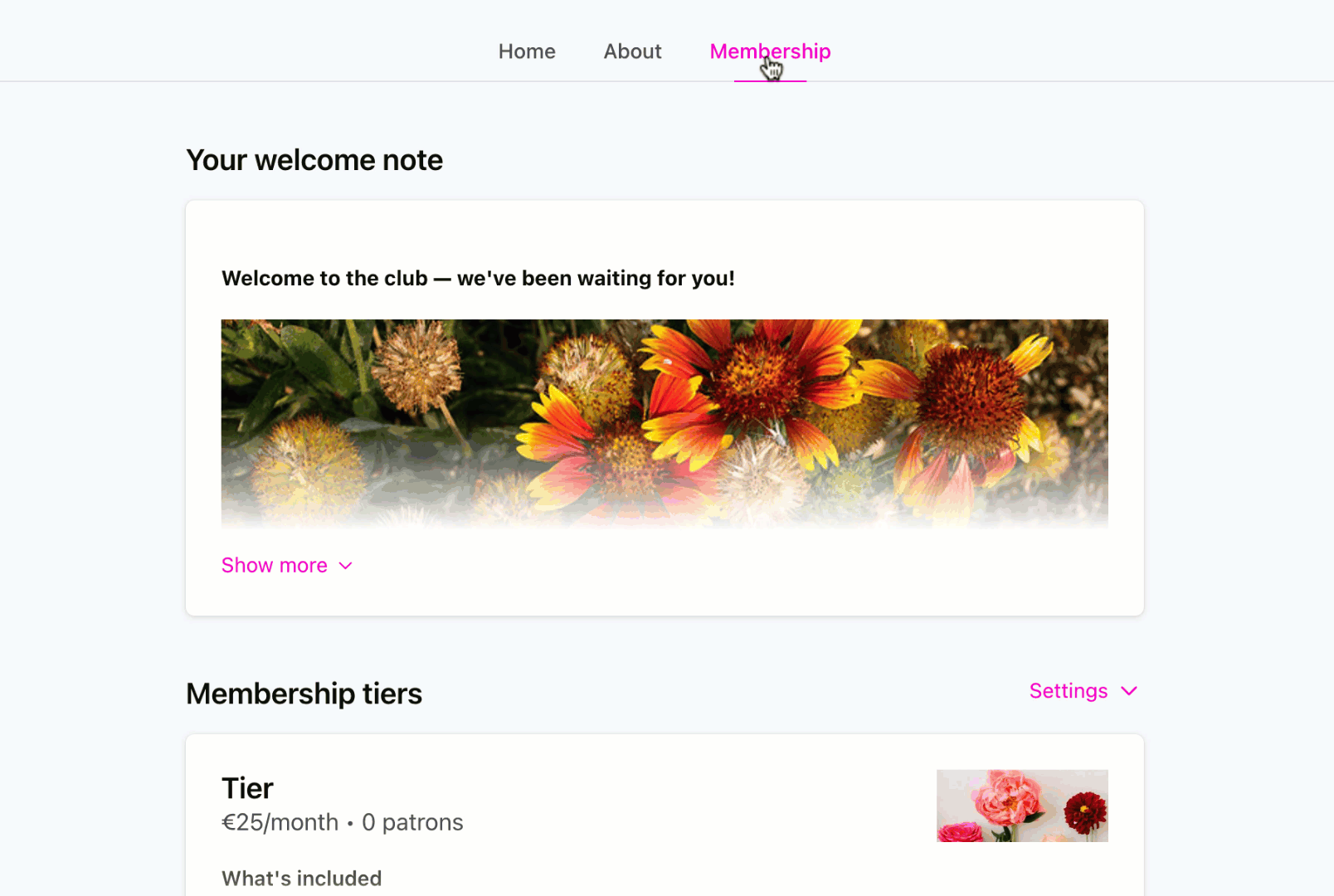
Task: Expand the welcome note with Show more
Action: pos(287,566)
